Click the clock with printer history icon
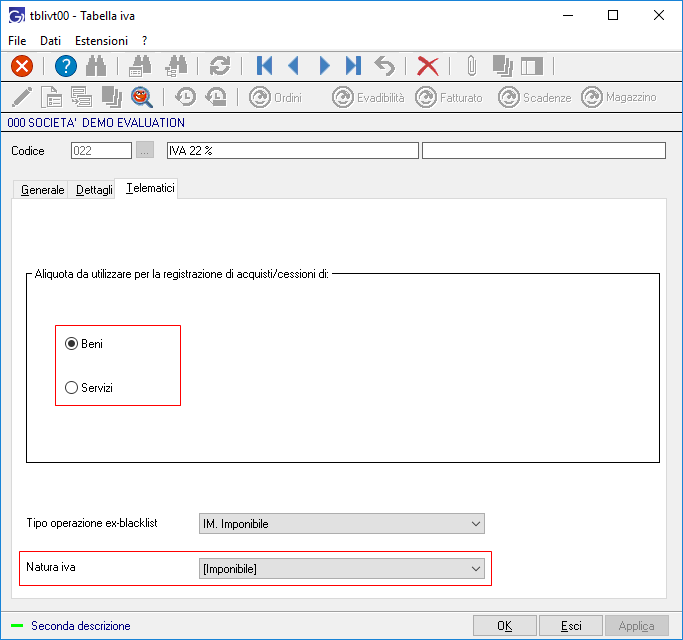Screen dimensions: 683x640 pyautogui.click(x=216, y=97)
